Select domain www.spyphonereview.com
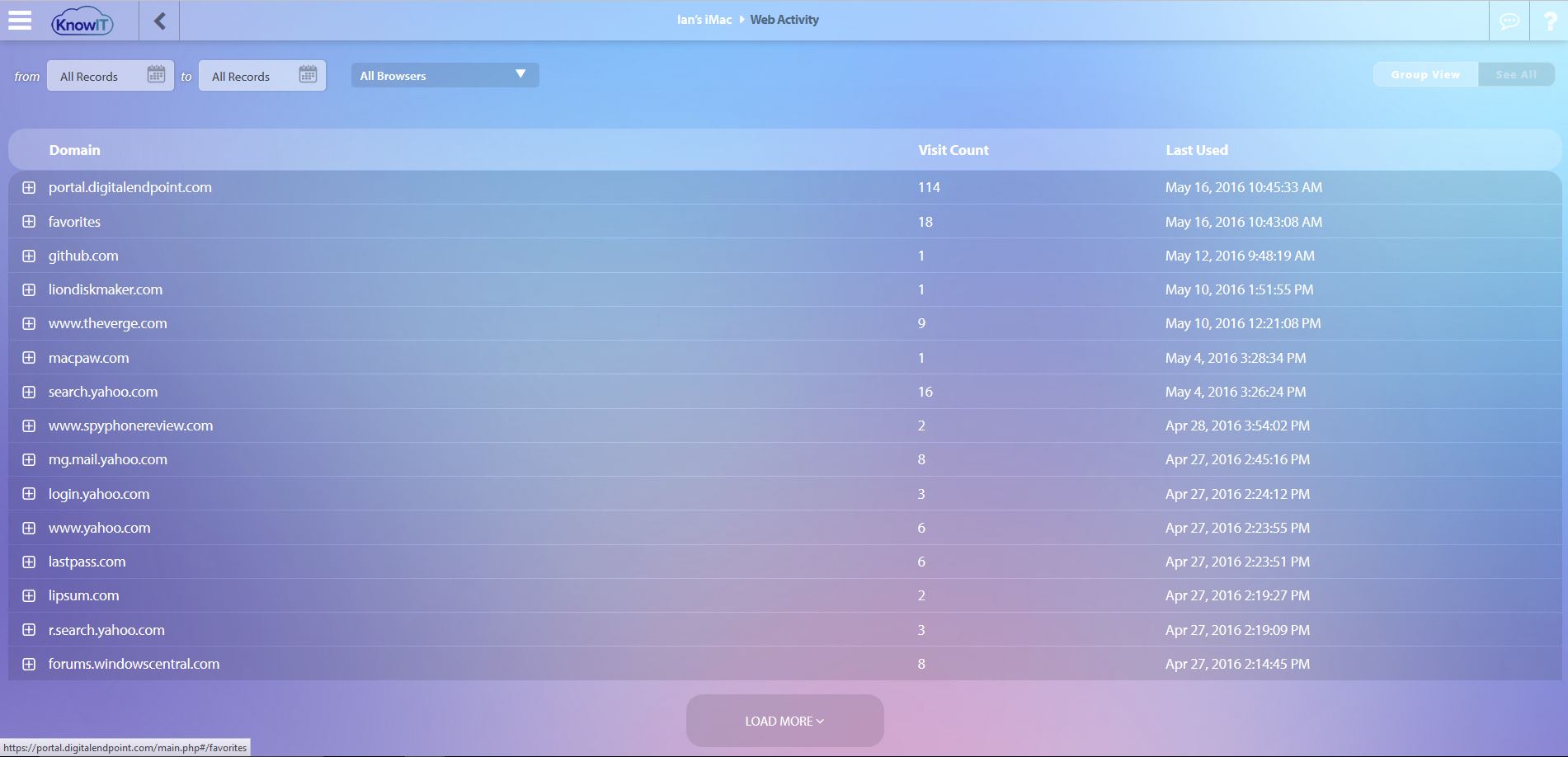1568x757 pixels. 131,426
